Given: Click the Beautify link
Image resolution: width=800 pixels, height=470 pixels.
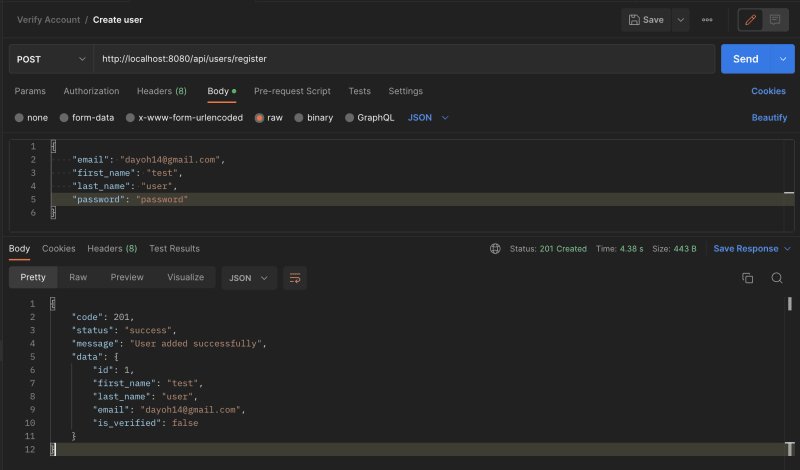Looking at the screenshot, I should click(x=769, y=118).
